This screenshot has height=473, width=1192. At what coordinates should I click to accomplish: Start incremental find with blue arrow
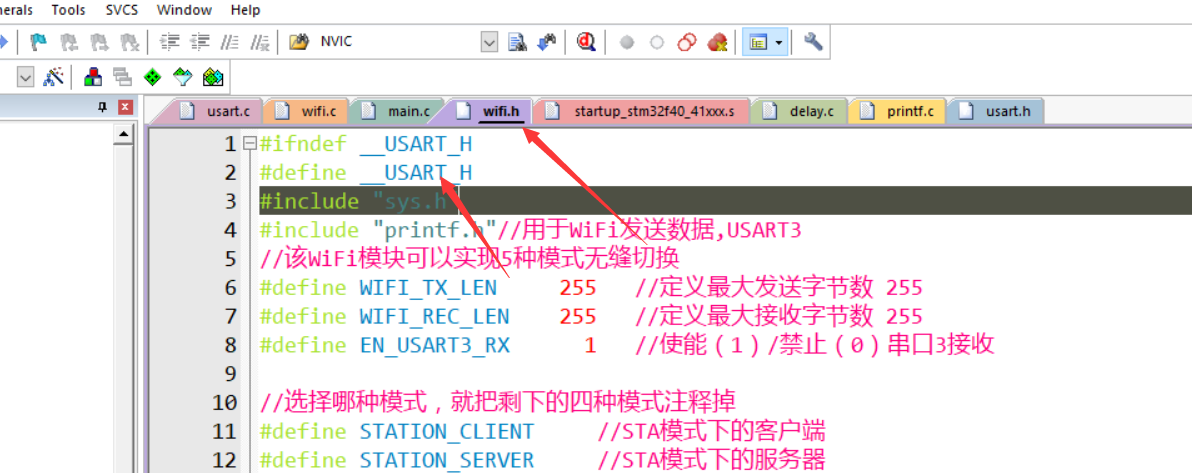pyautogui.click(x=547, y=42)
